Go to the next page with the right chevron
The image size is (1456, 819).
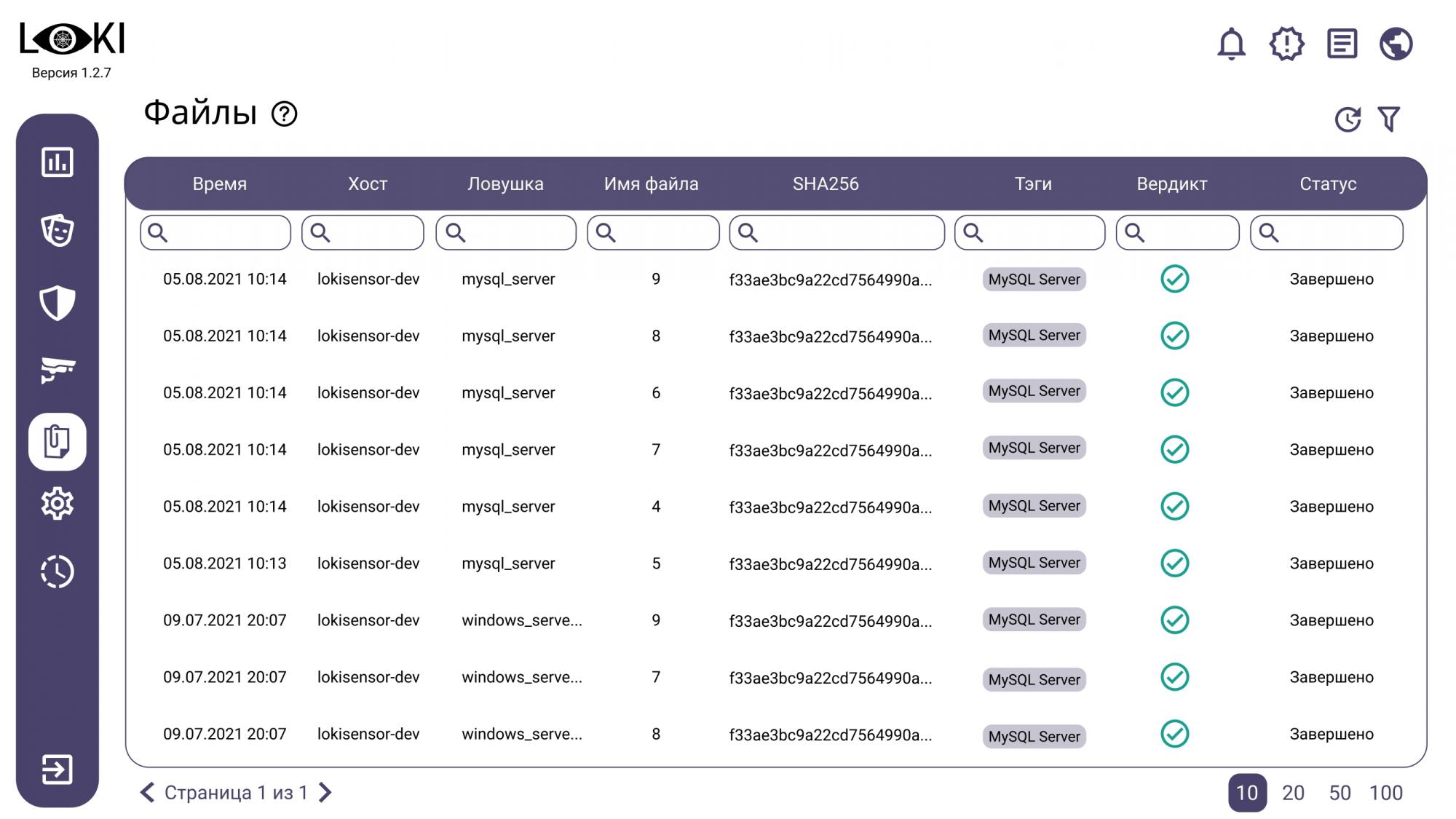[326, 792]
